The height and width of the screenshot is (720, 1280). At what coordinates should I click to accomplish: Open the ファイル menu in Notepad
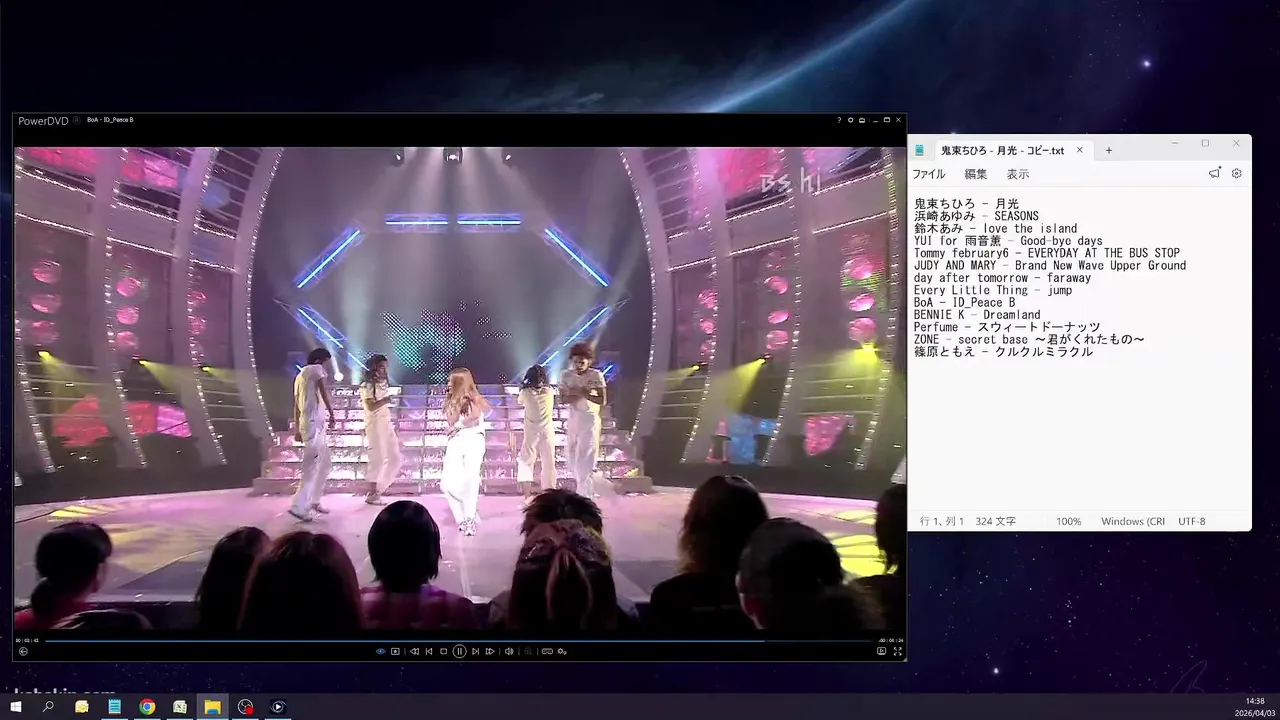tap(928, 174)
